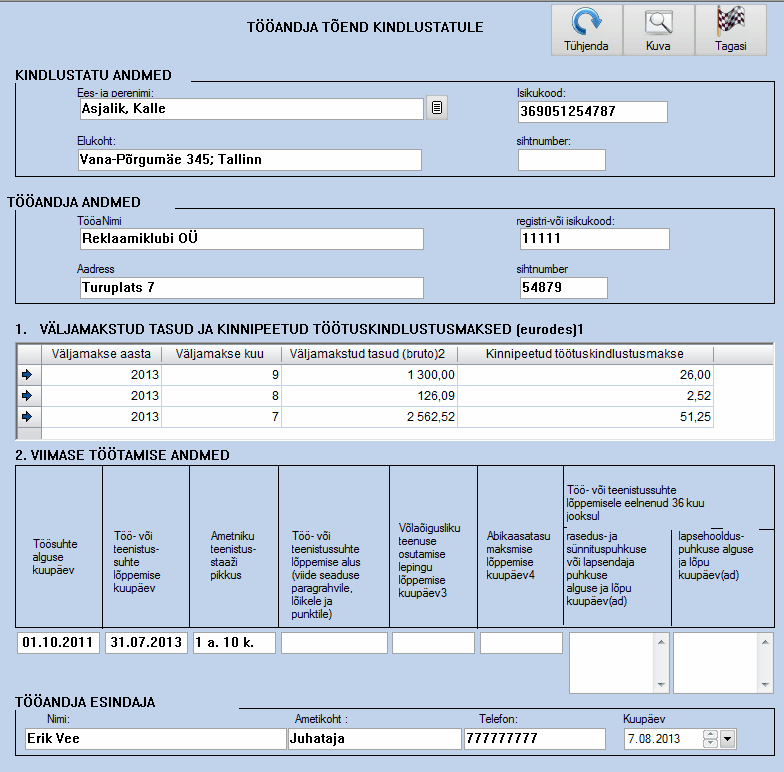Viewport: 784px width, 772px height.
Task: Edit the Ametikoht field Juhataja
Action: coord(374,738)
